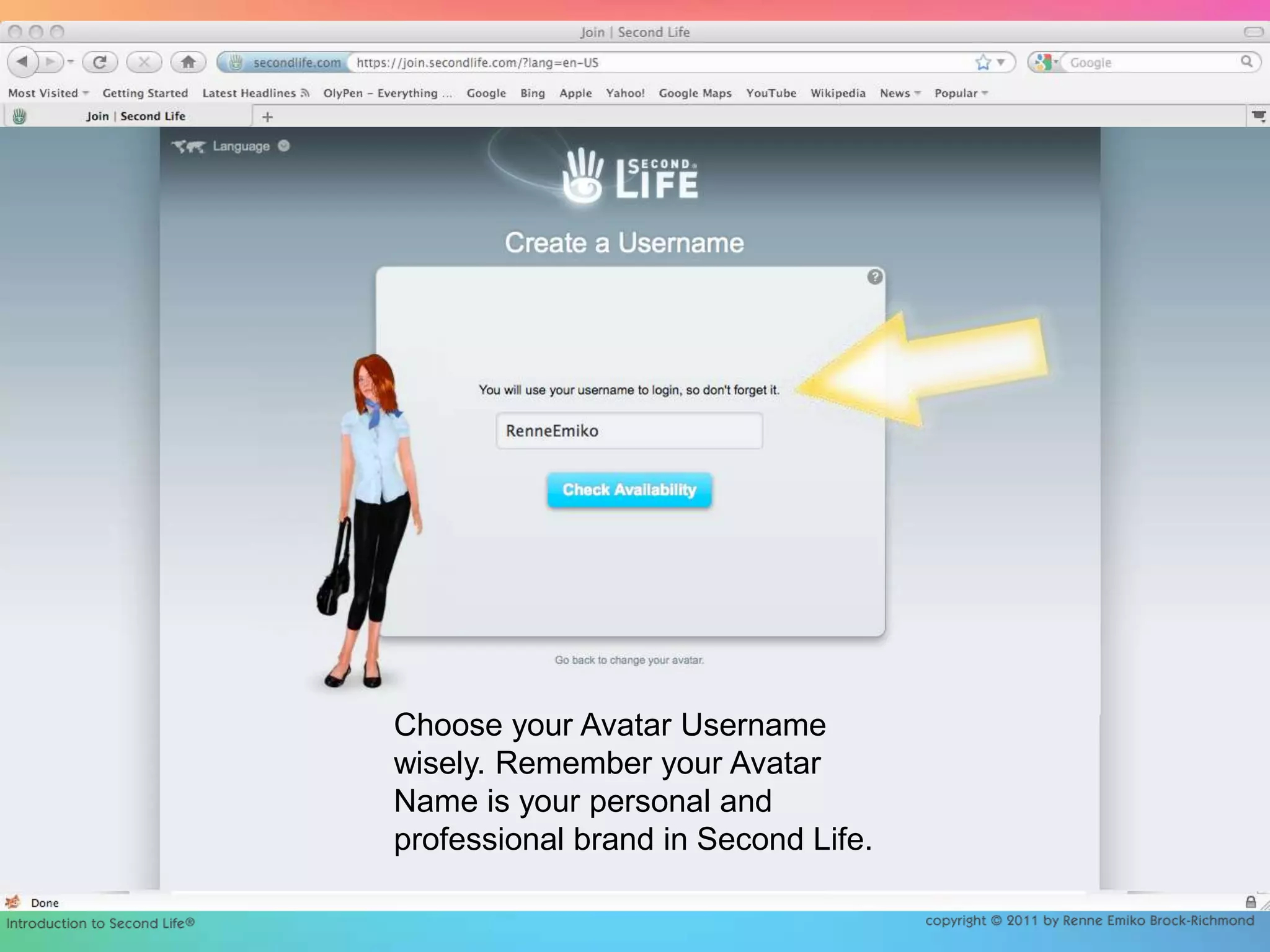
Task: Click the search magnifier icon
Action: coord(1246,61)
